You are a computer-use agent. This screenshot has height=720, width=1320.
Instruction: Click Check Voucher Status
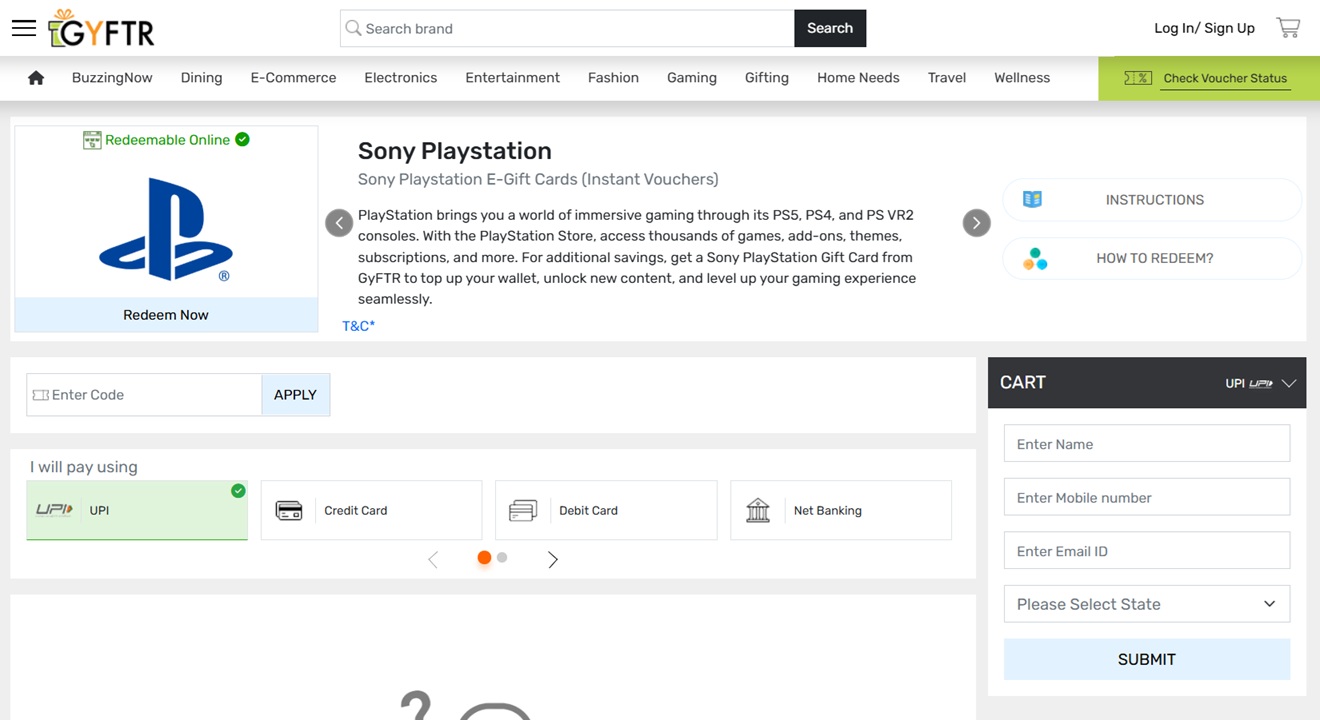point(1225,78)
